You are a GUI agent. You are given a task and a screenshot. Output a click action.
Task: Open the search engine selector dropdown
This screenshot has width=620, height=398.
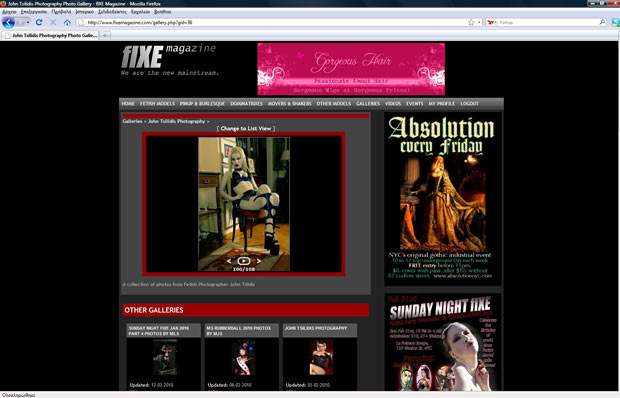[492, 23]
